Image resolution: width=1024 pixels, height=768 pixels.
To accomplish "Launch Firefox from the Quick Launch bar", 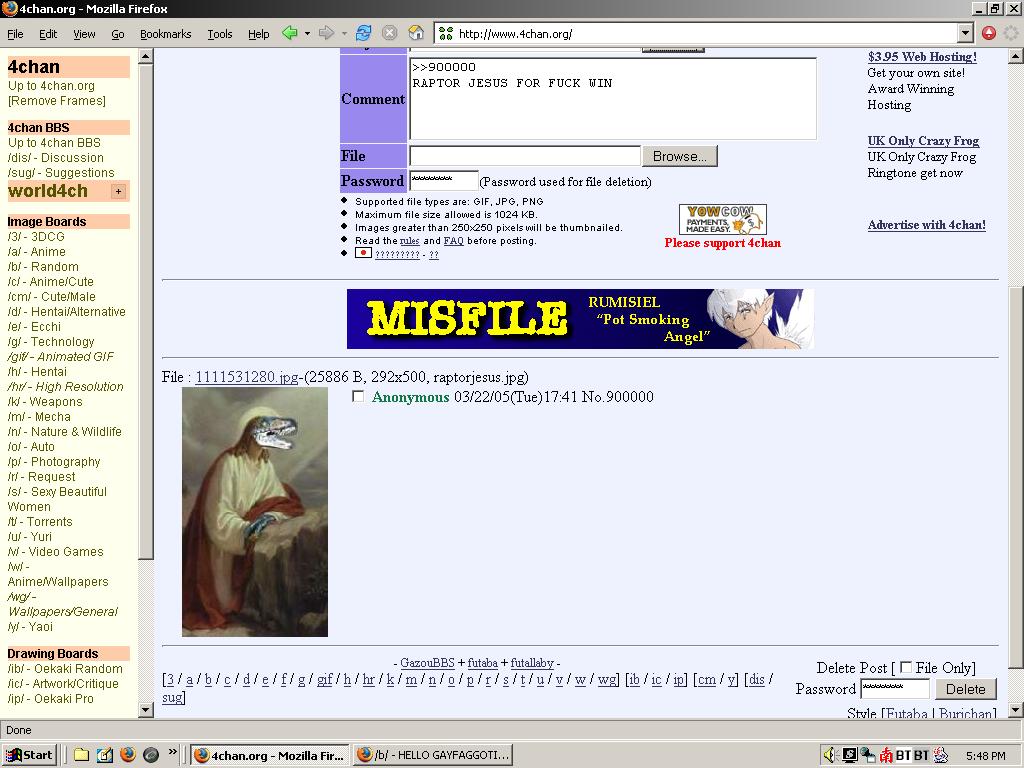I will [128, 755].
